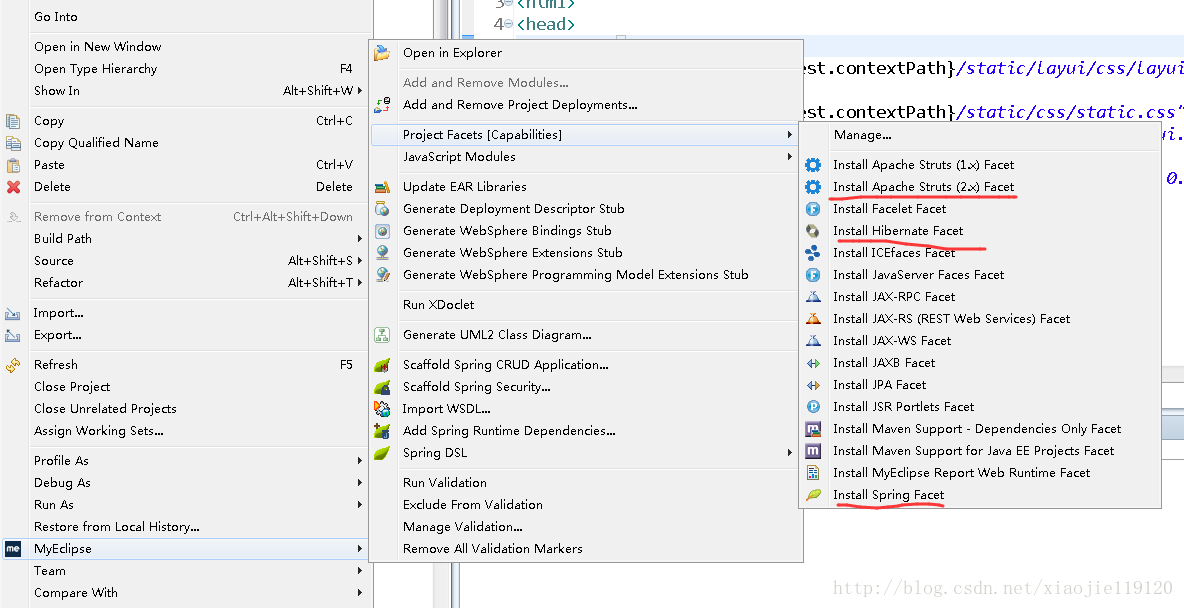The image size is (1184, 608).
Task: Click the WebSphere Bindings Stub icon
Action: (x=383, y=230)
